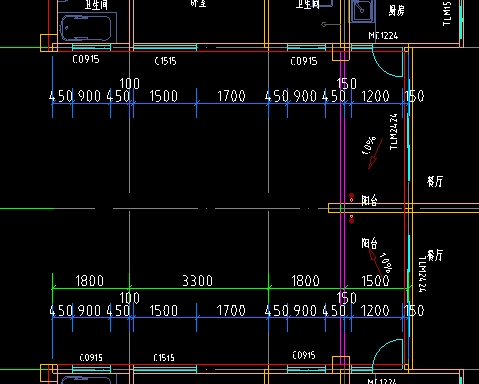Screen dimensions: 479x384
Task: Select the 阳台 label beside the drain marker
Action: click(370, 200)
